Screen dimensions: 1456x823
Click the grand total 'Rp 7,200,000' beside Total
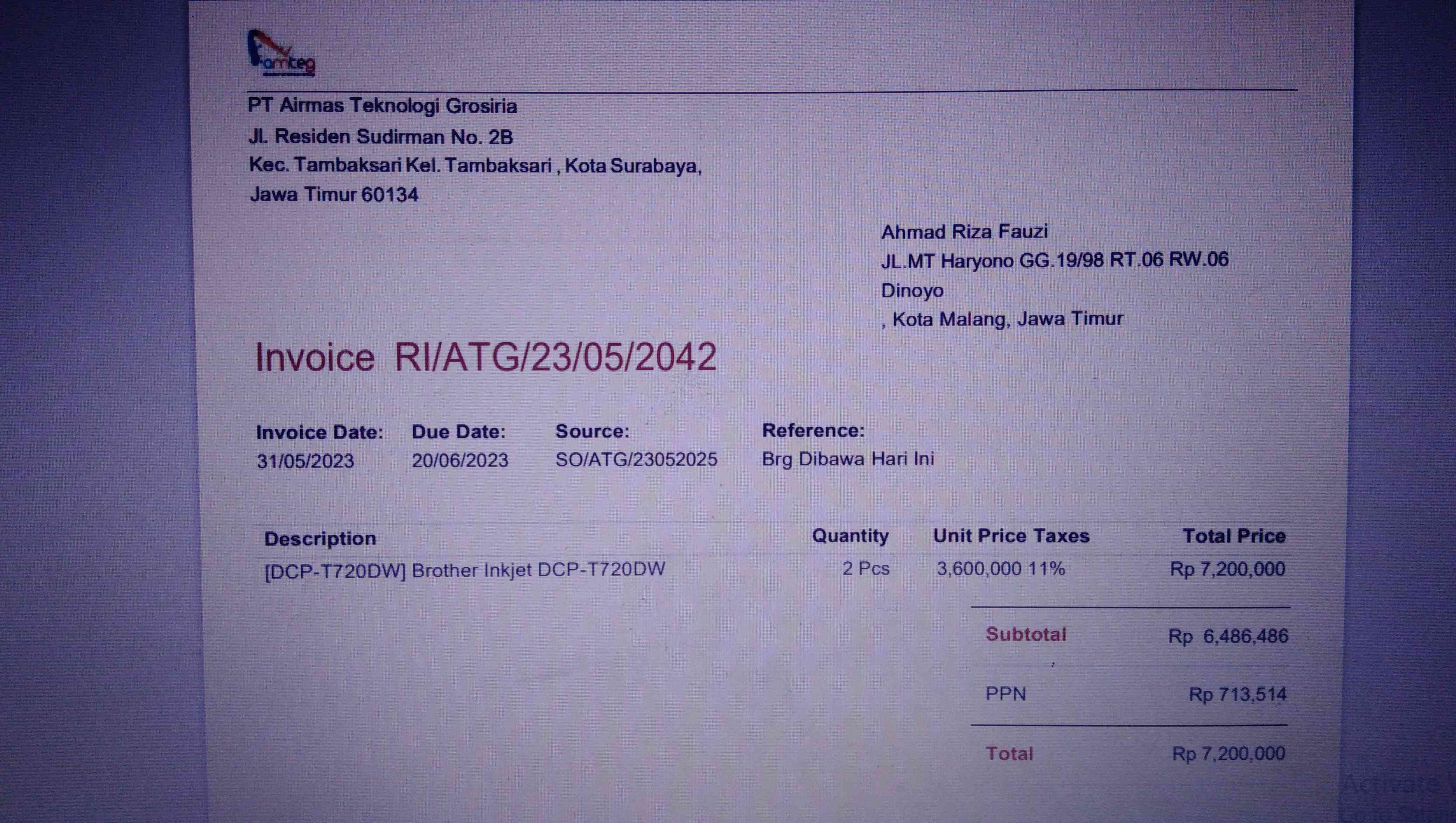point(1229,753)
